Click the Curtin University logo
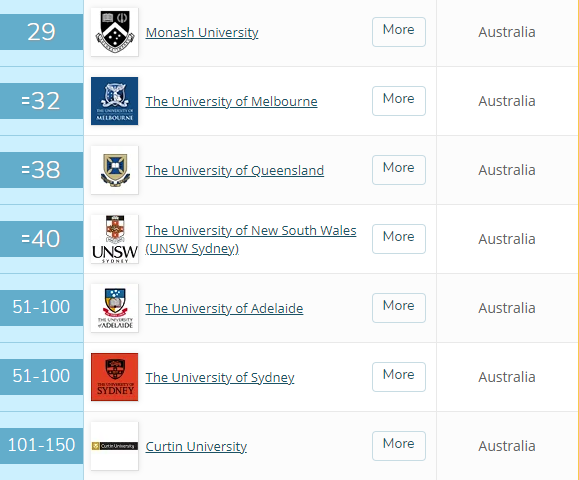579x480 pixels. (x=114, y=446)
